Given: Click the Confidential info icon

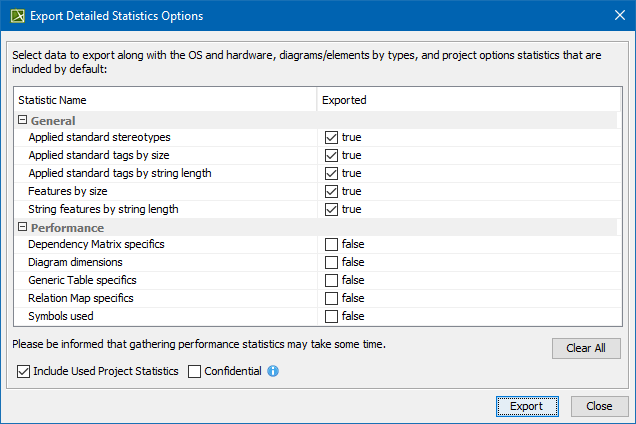Looking at the screenshot, I should click(273, 371).
